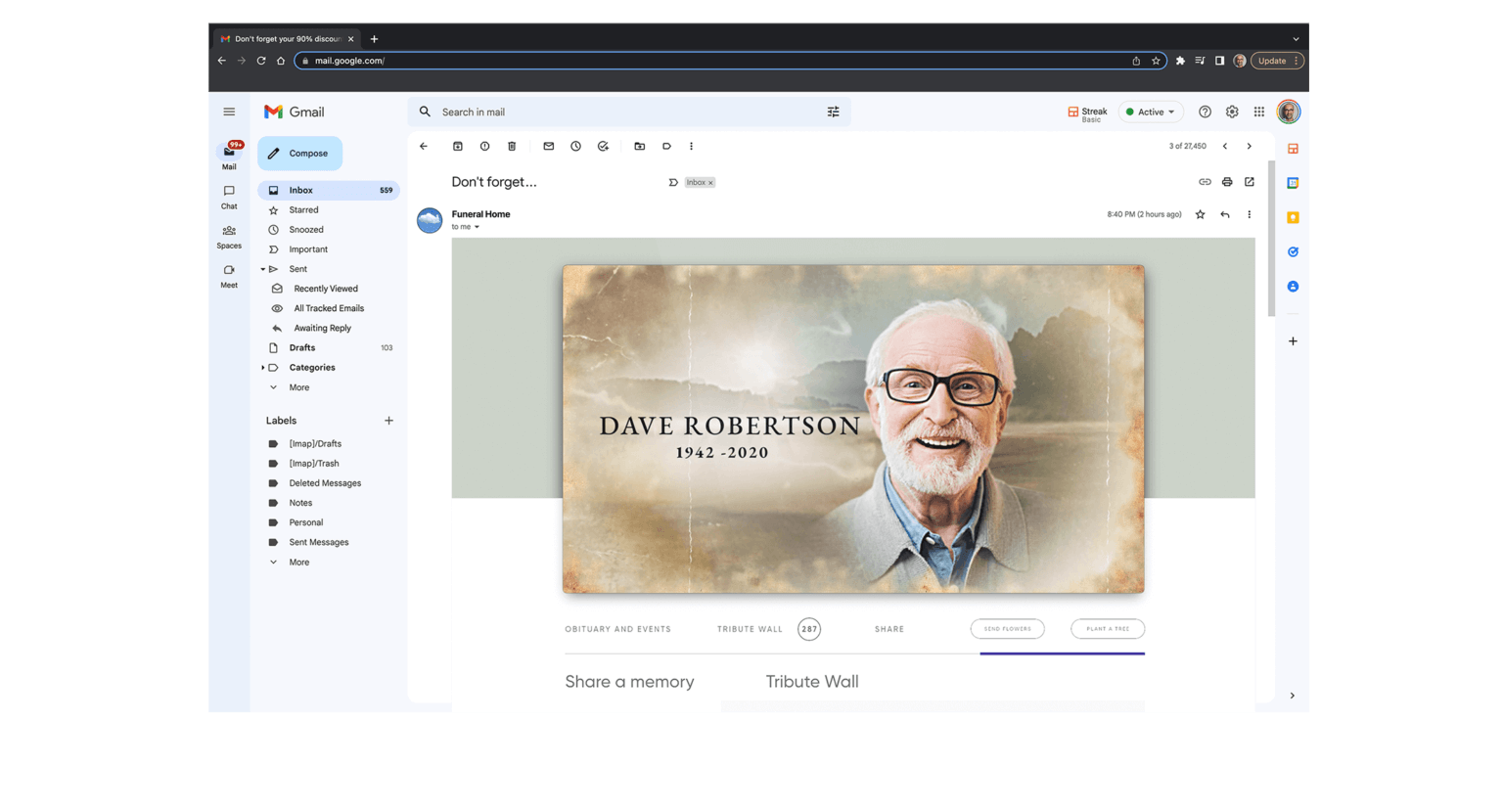Click the Add to Tasks icon
This screenshot has width=1503, height=812.
click(x=603, y=147)
